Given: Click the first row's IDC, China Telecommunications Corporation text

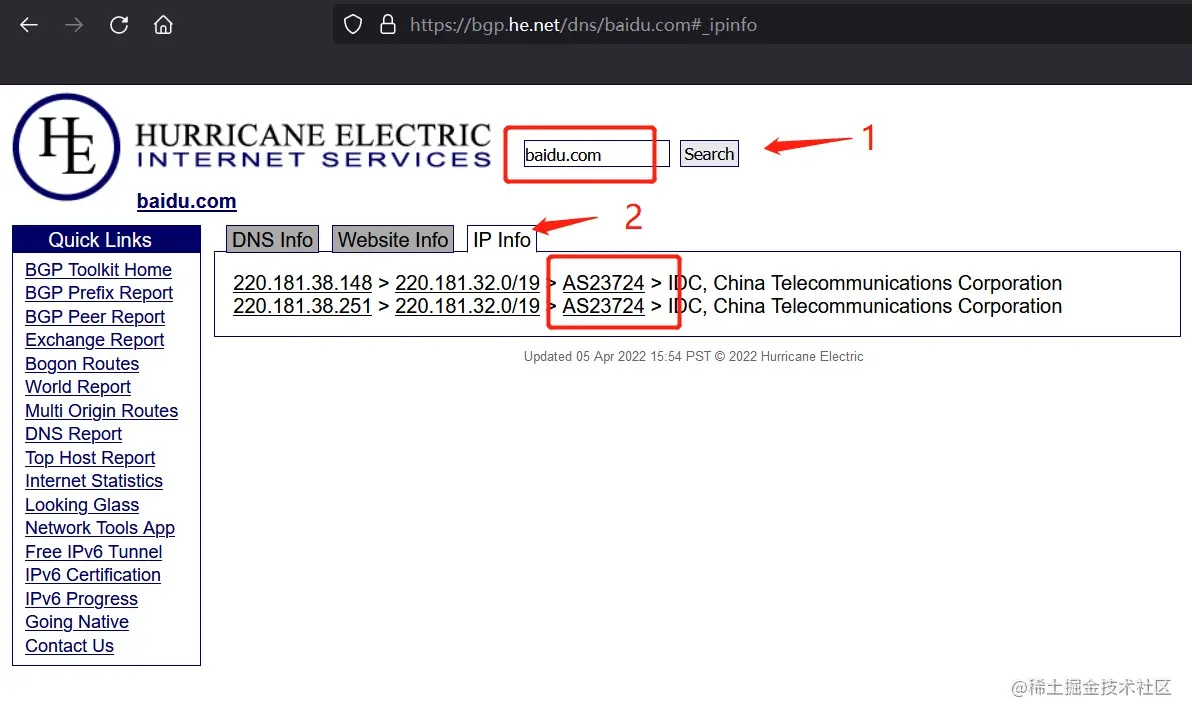Looking at the screenshot, I should point(864,283).
